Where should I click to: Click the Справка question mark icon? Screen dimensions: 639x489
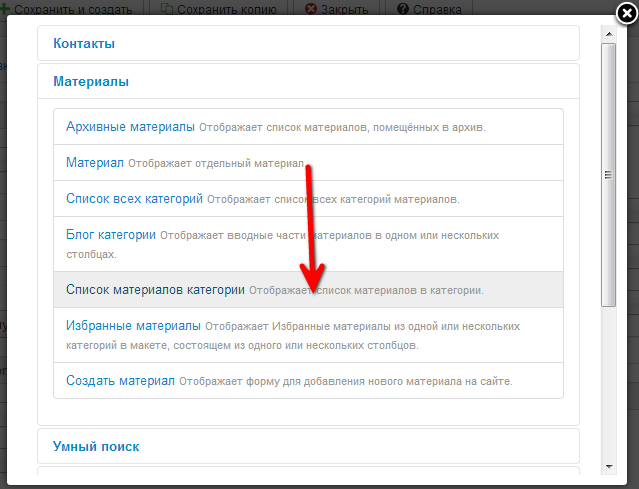point(402,10)
